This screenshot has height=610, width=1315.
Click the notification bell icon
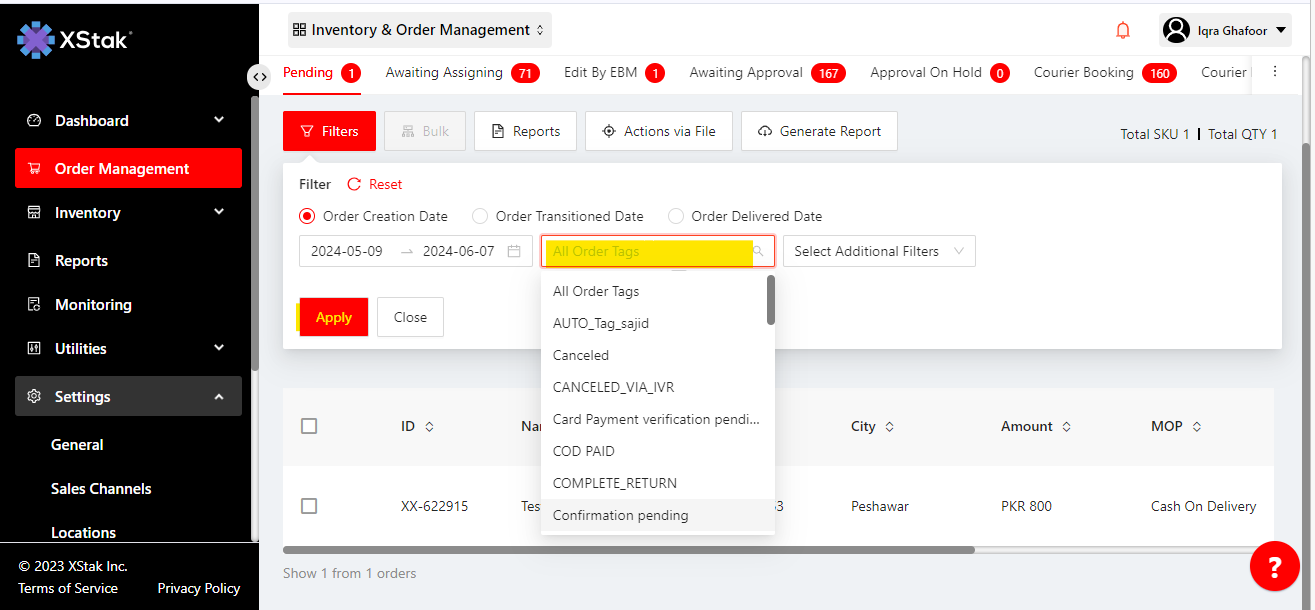(1123, 30)
